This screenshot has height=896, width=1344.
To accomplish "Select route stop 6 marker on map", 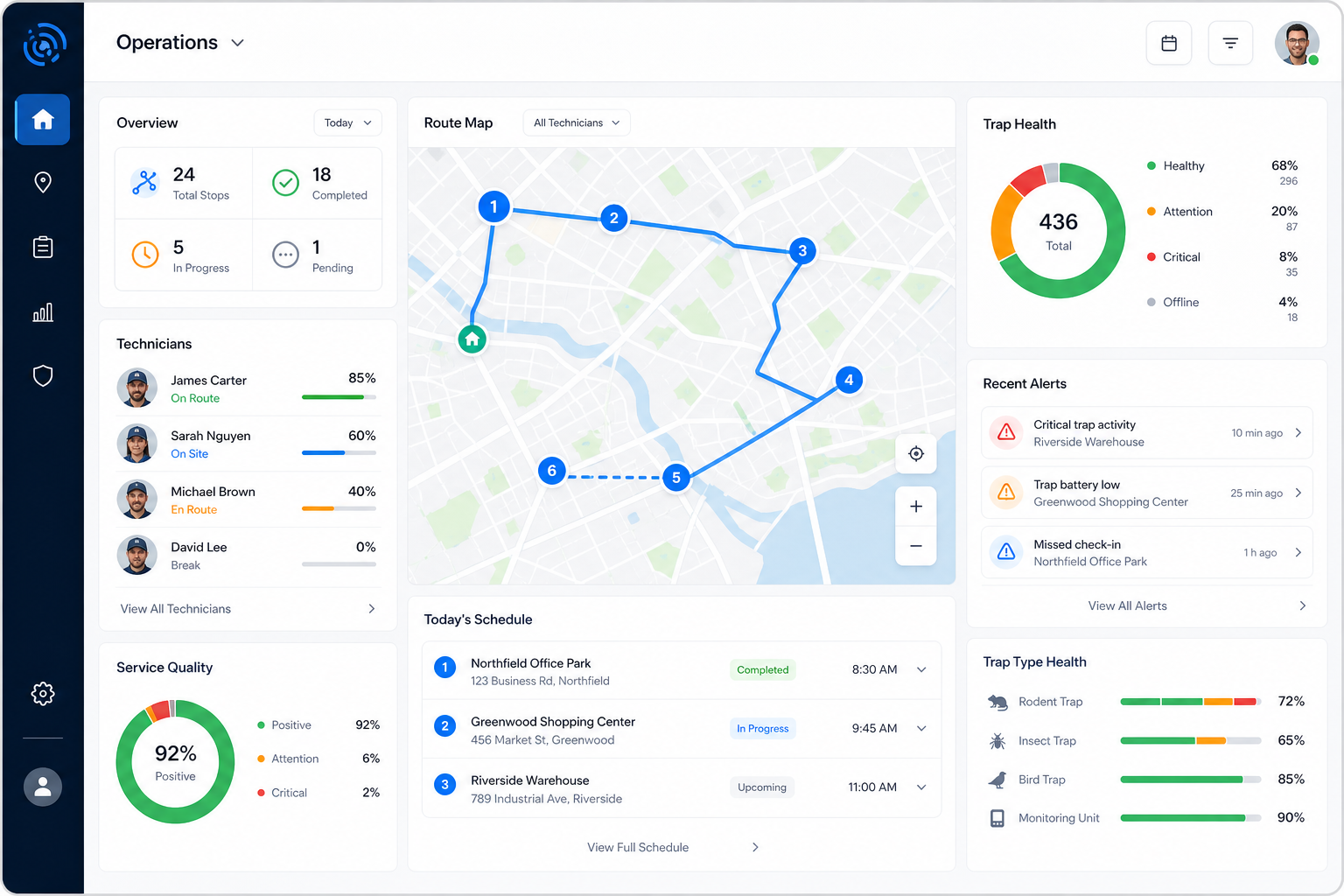I will pyautogui.click(x=552, y=471).
